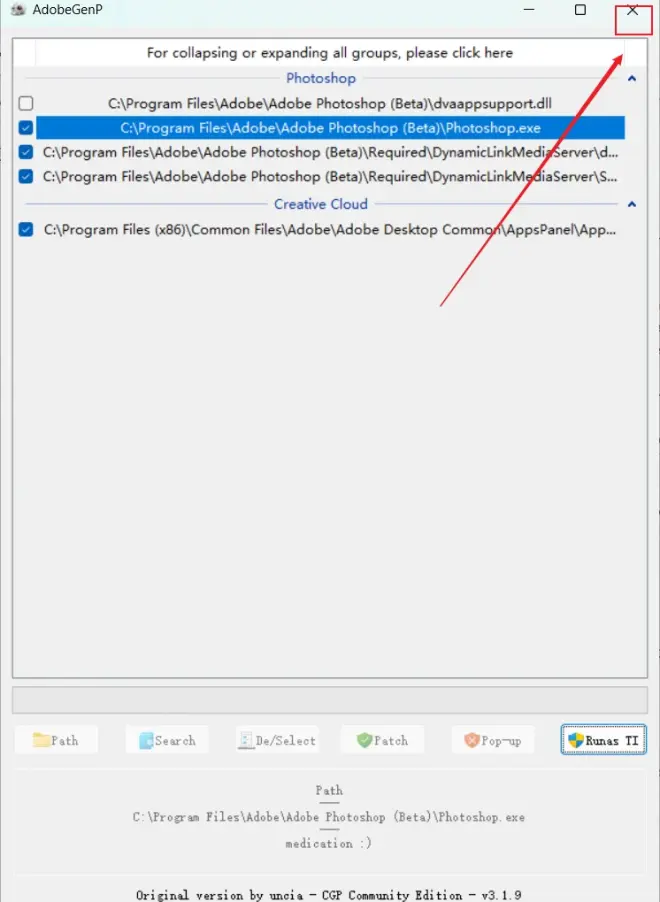Uncheck the Creative Cloud AppsPanel checkbox
Image resolution: width=660 pixels, height=902 pixels.
[x=26, y=230]
